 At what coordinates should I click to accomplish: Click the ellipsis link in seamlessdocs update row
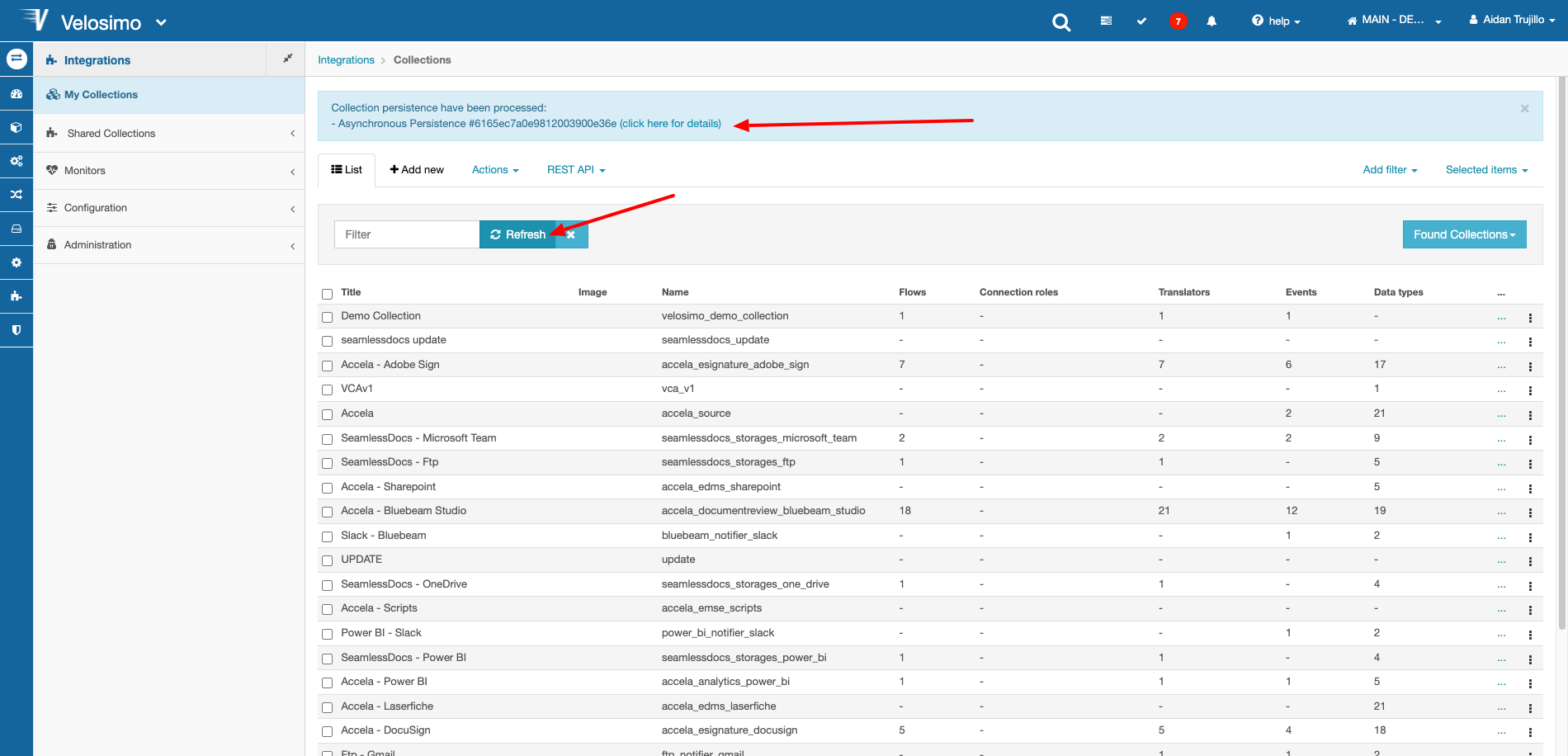point(1501,342)
